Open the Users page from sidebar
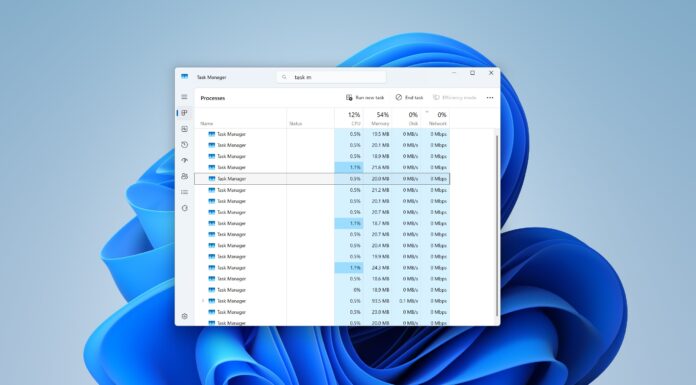This screenshot has height=385, width=696. [x=185, y=176]
